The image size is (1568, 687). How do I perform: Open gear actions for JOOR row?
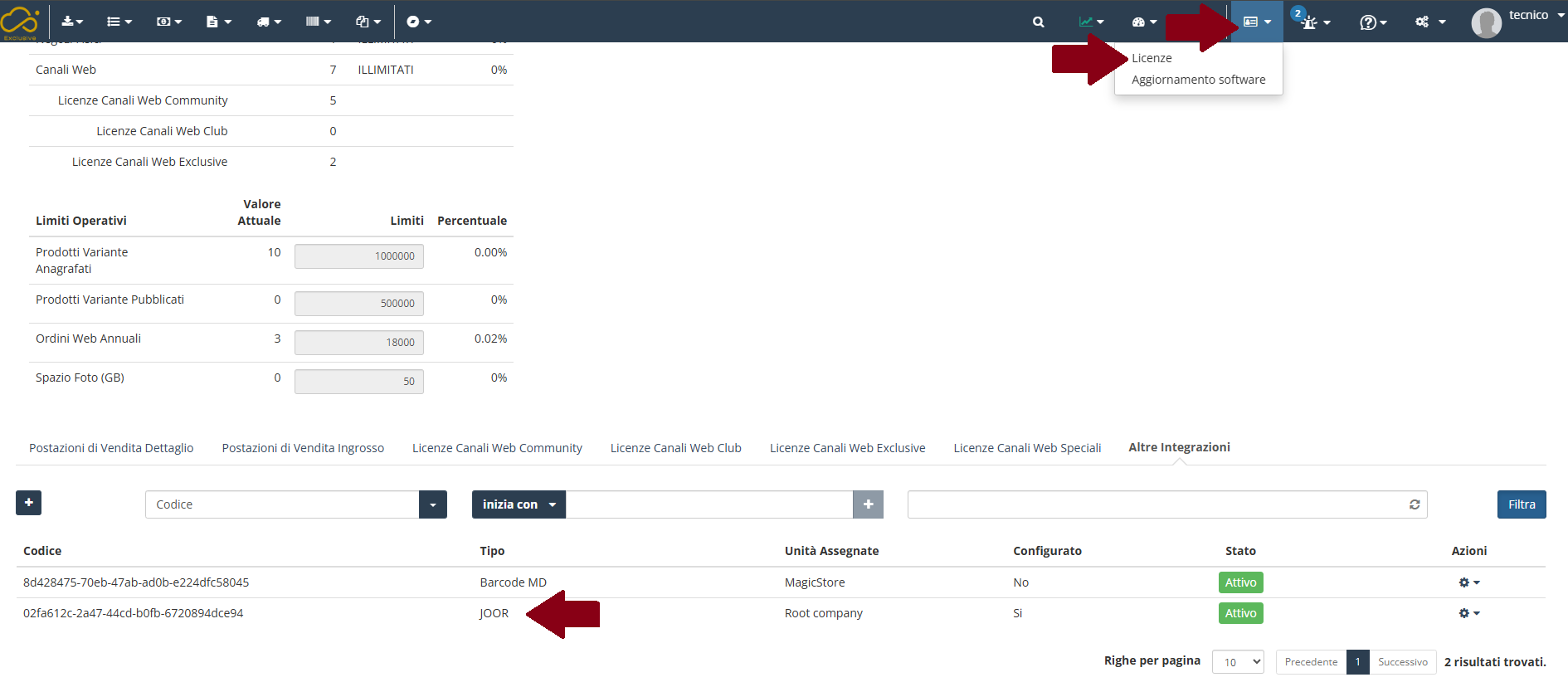click(x=1469, y=613)
